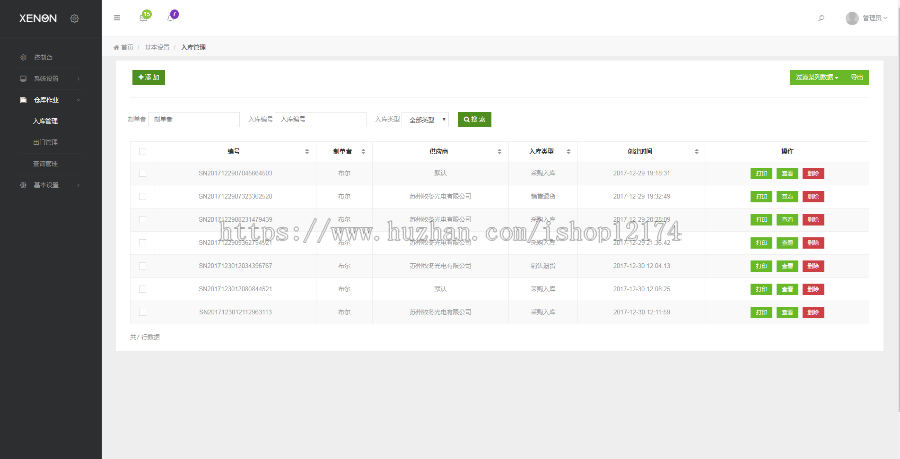
Task: Open the 控制台 dashboard item in the sidebar
Action: [x=43, y=57]
